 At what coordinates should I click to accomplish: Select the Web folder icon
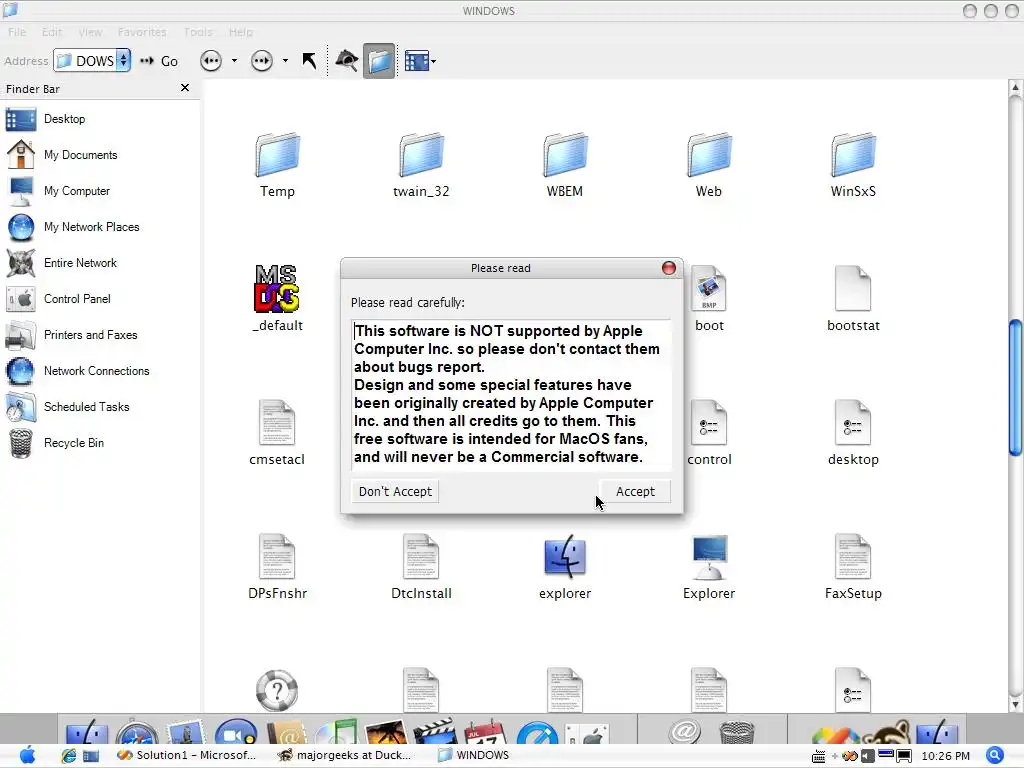click(709, 155)
